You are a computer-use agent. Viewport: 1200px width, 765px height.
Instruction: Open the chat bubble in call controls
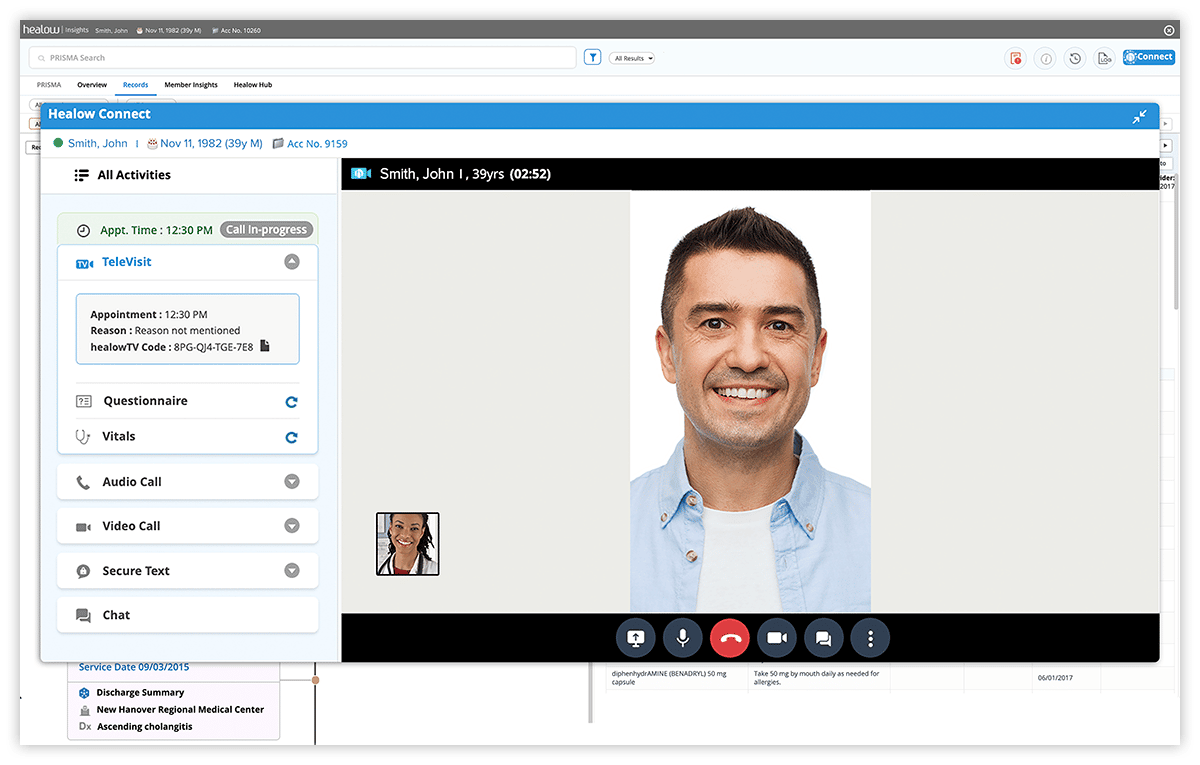pyautogui.click(x=824, y=638)
